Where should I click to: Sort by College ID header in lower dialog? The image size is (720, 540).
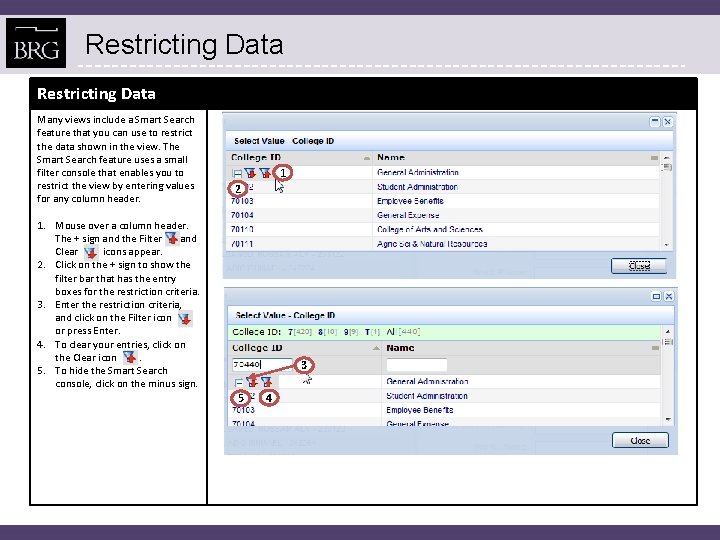(257, 348)
